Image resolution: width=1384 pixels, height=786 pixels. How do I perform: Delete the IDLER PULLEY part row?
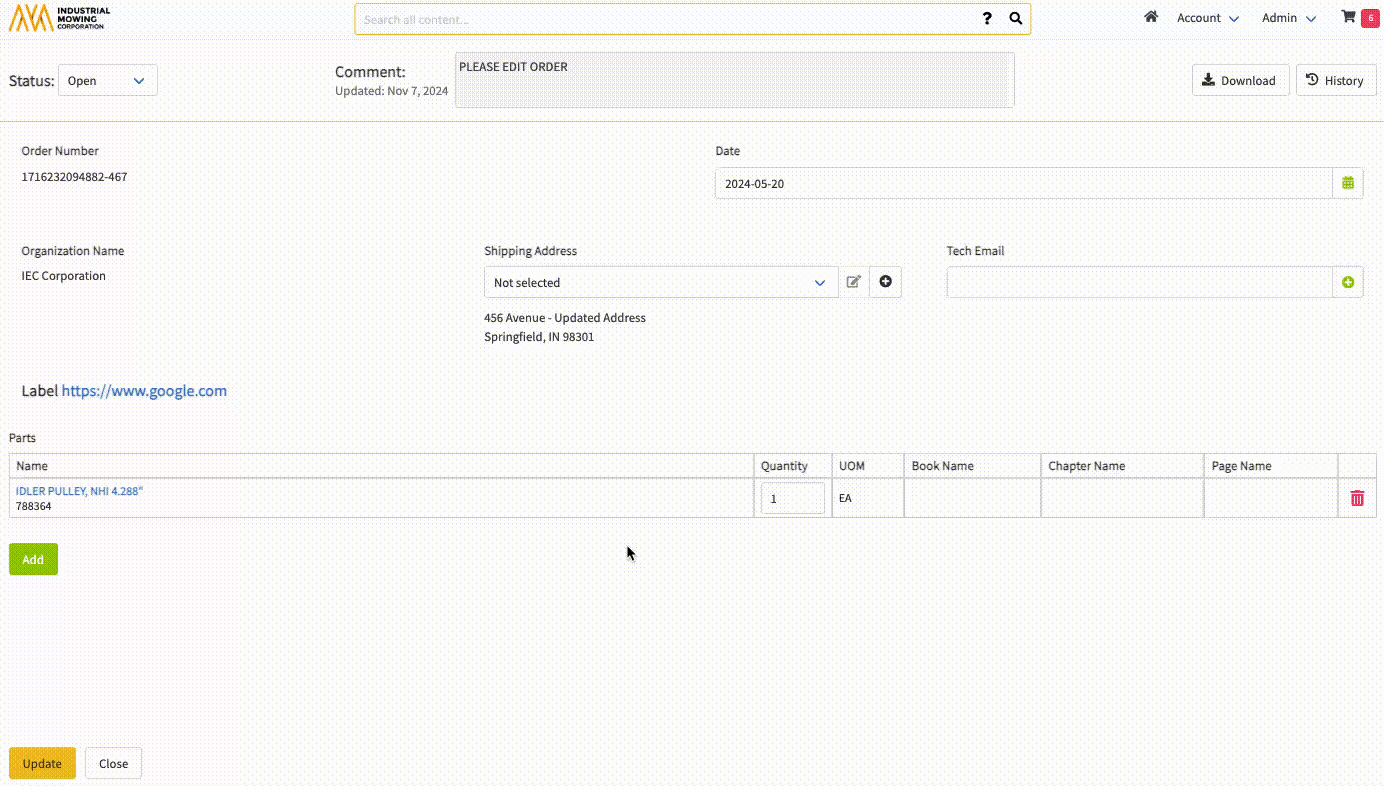[x=1357, y=498]
